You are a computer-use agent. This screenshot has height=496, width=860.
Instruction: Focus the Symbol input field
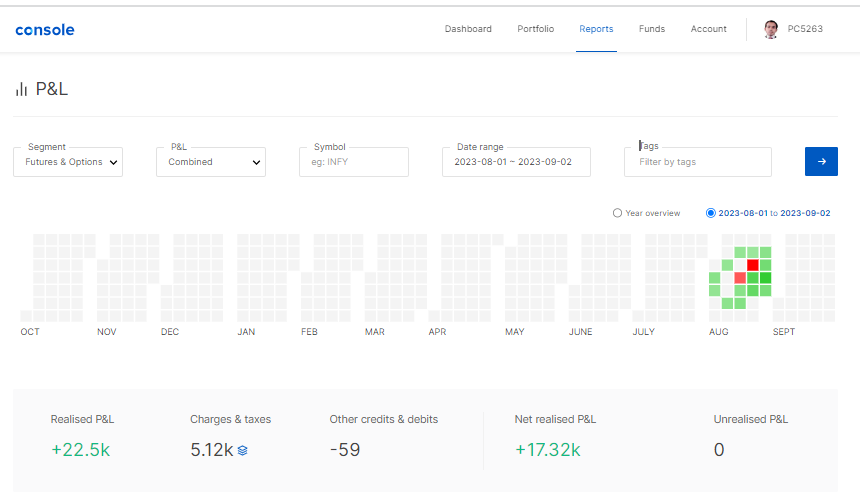(x=354, y=162)
